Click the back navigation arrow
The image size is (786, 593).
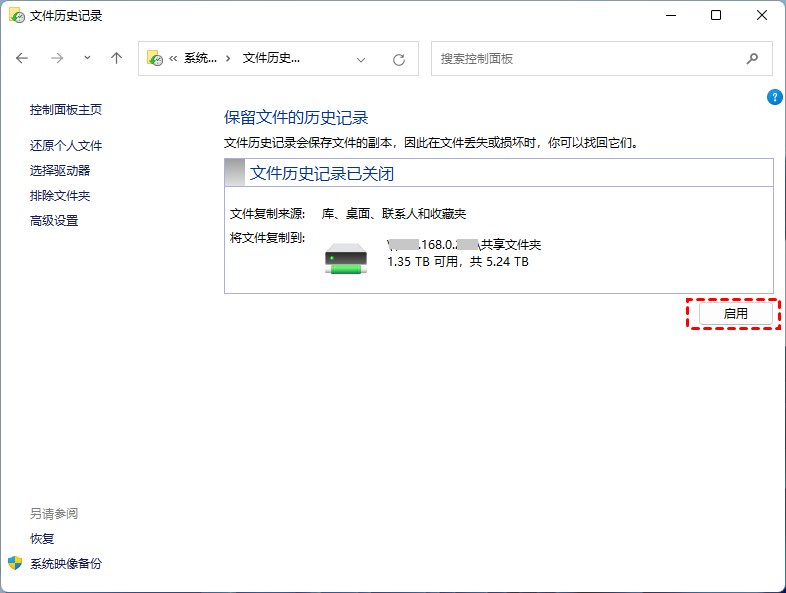click(23, 59)
